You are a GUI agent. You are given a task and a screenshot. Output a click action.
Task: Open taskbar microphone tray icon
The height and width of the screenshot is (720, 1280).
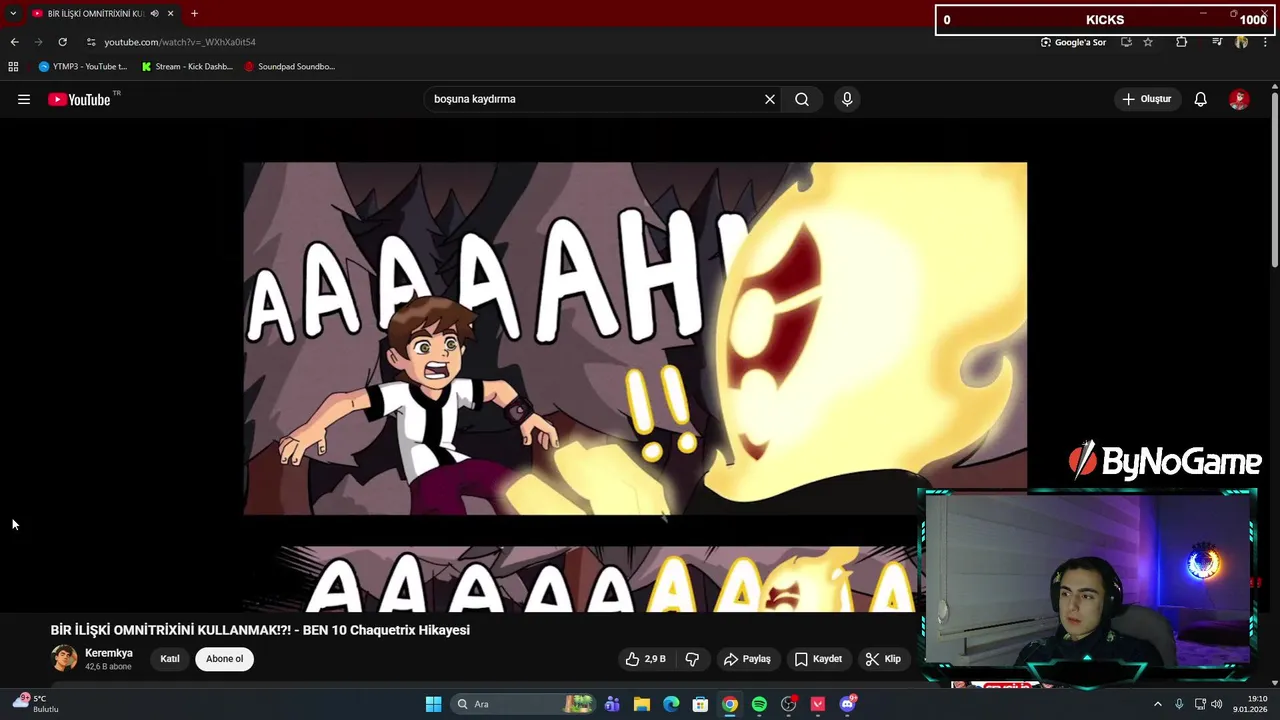point(1179,704)
